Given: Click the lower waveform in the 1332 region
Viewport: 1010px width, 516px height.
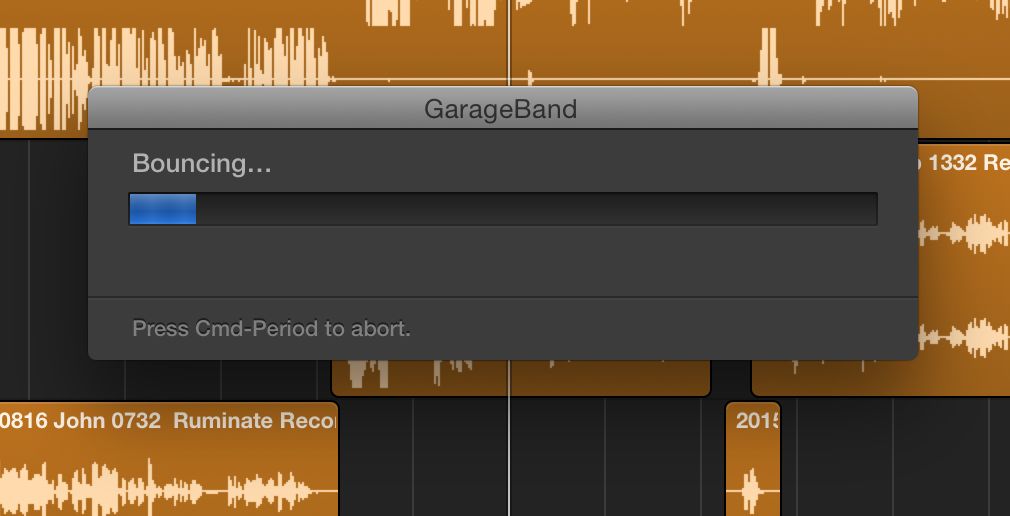Looking at the screenshot, I should click(964, 333).
